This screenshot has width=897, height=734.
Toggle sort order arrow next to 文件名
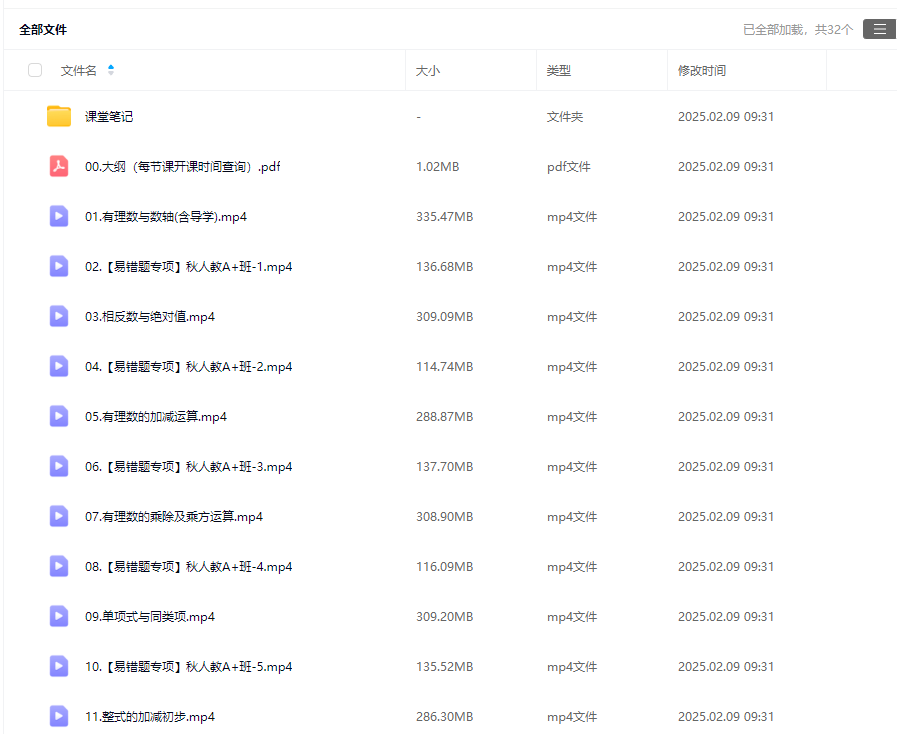click(x=111, y=70)
